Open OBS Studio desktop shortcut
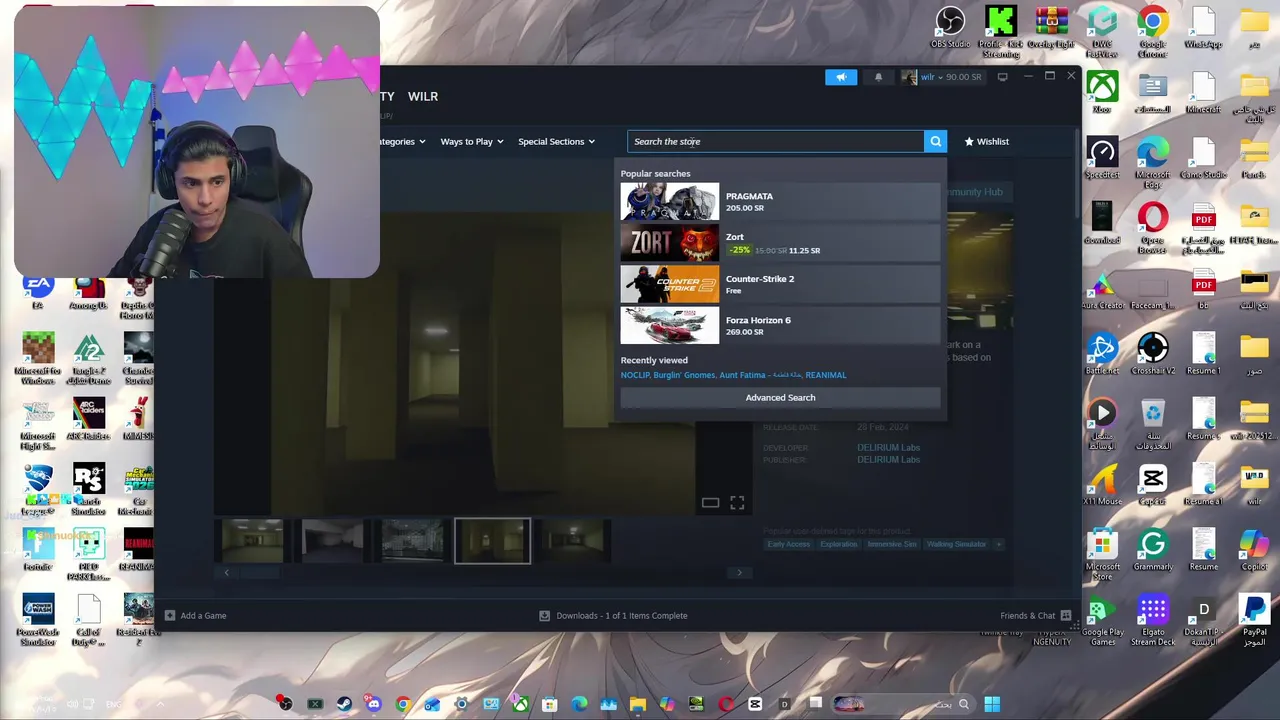 pos(950,28)
